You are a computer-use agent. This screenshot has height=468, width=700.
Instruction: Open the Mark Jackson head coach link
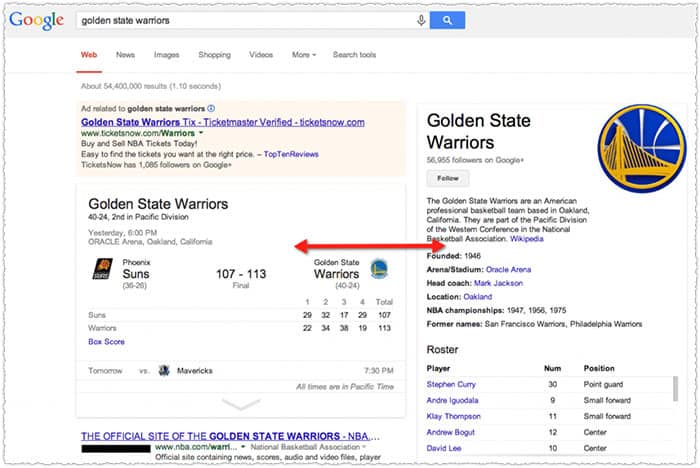[x=498, y=283]
